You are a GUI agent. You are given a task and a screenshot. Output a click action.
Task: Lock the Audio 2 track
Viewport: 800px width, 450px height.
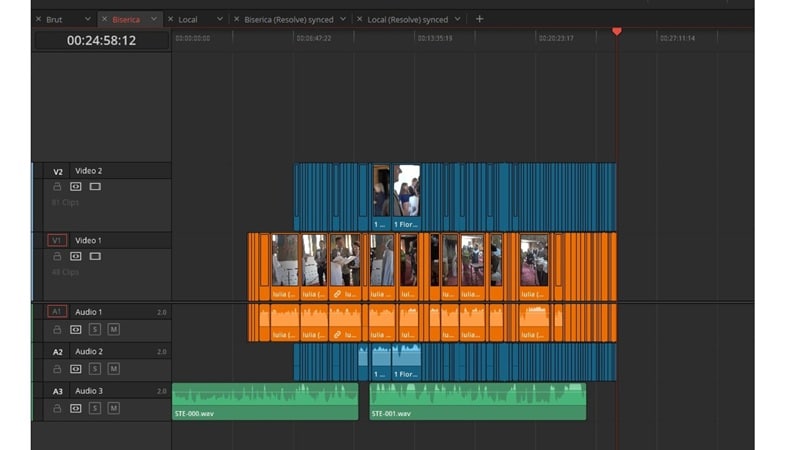coord(57,369)
